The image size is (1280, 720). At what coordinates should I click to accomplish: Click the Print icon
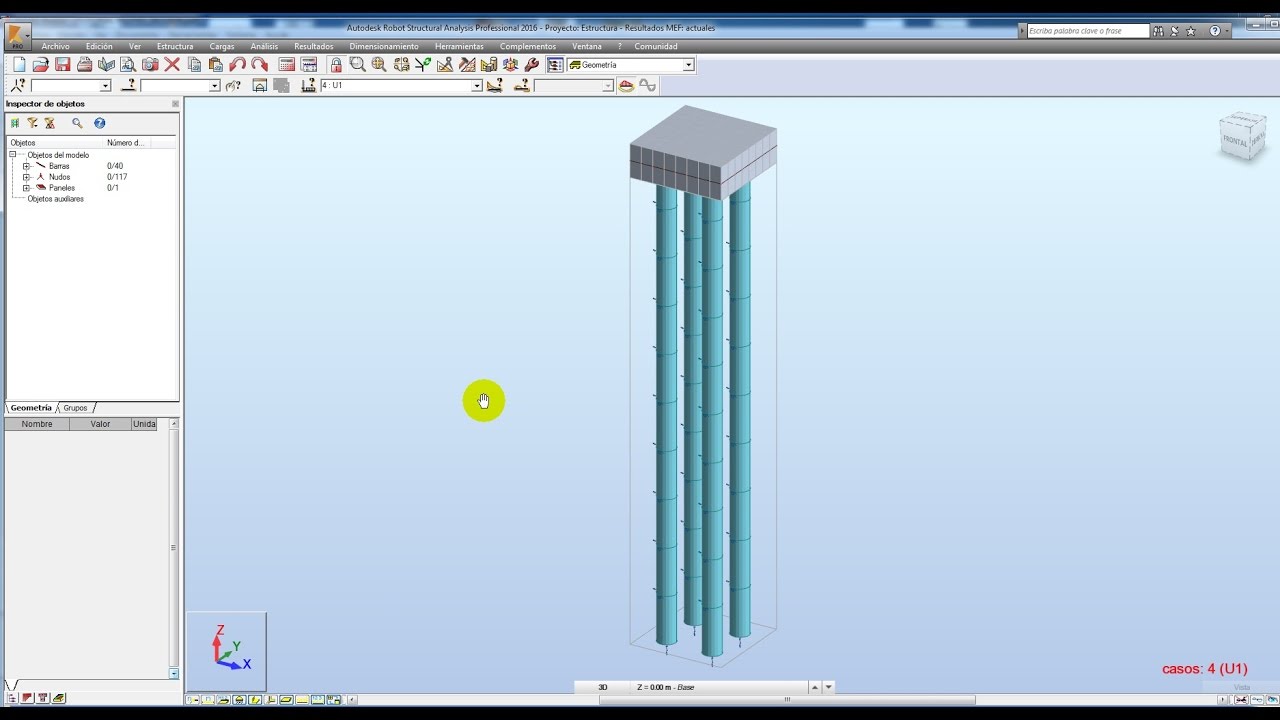pyautogui.click(x=84, y=65)
